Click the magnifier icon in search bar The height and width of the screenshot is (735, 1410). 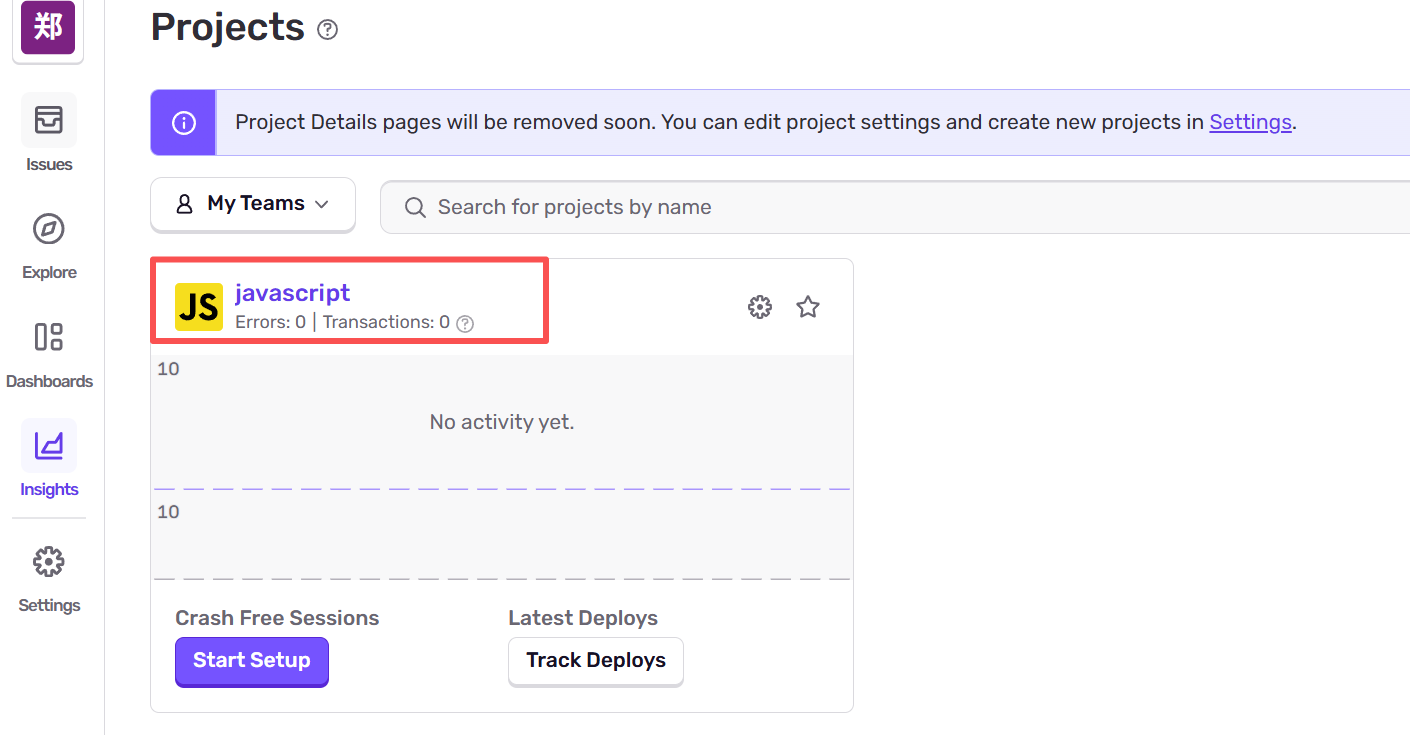[x=414, y=207]
